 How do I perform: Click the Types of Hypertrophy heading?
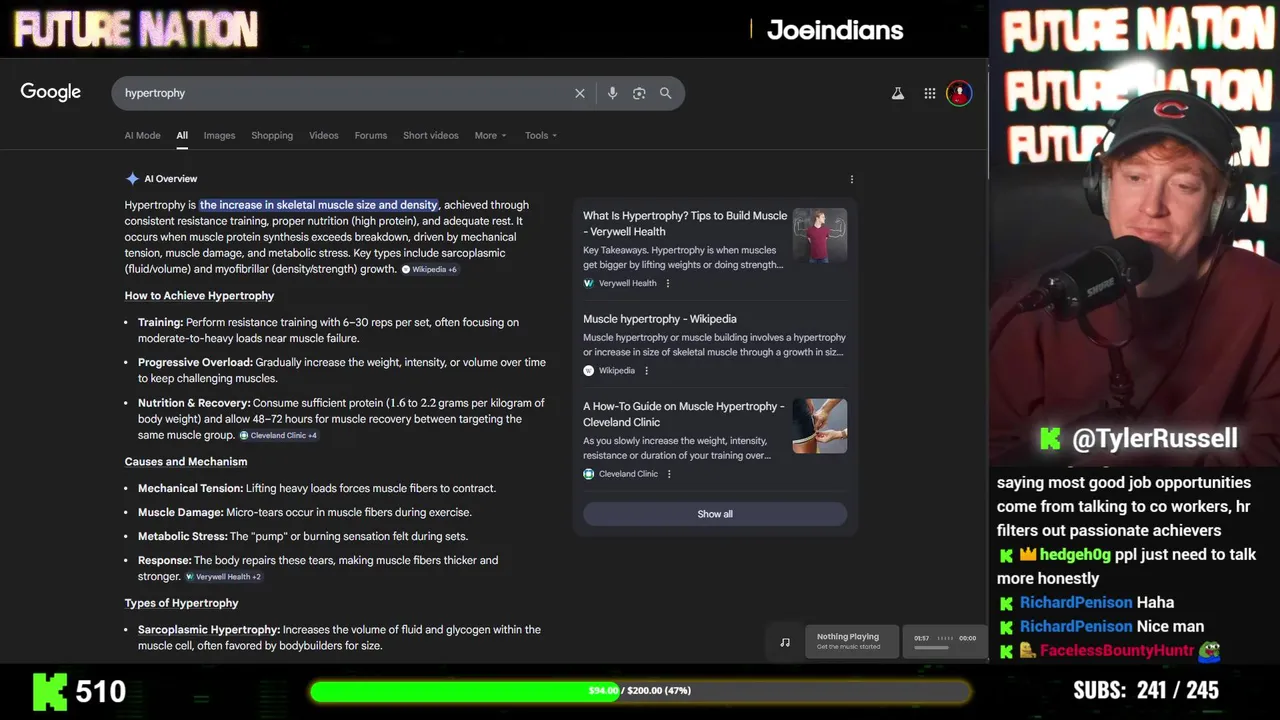click(x=181, y=603)
